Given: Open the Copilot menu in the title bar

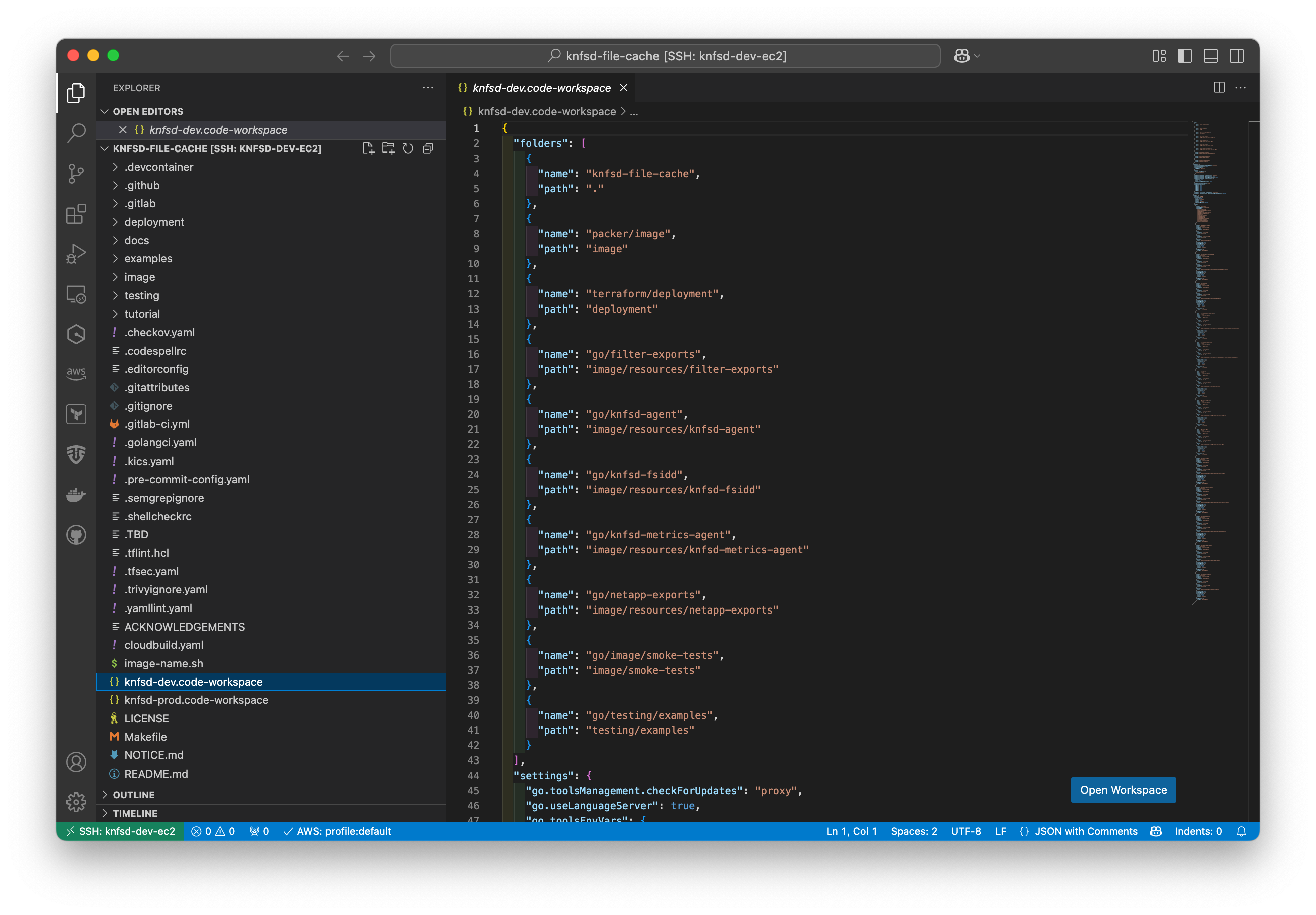Looking at the screenshot, I should pos(967,56).
